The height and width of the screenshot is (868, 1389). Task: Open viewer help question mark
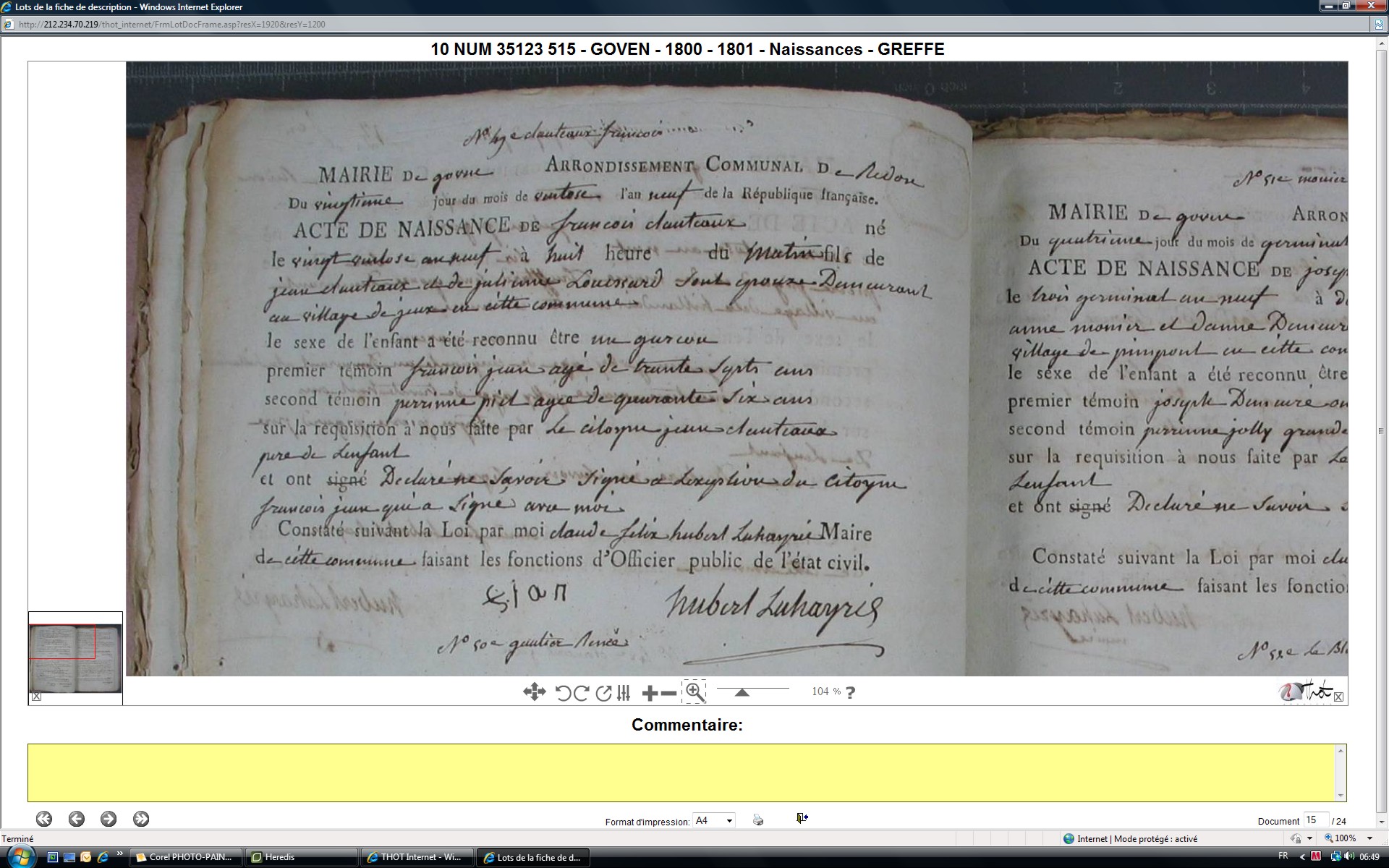pyautogui.click(x=850, y=692)
